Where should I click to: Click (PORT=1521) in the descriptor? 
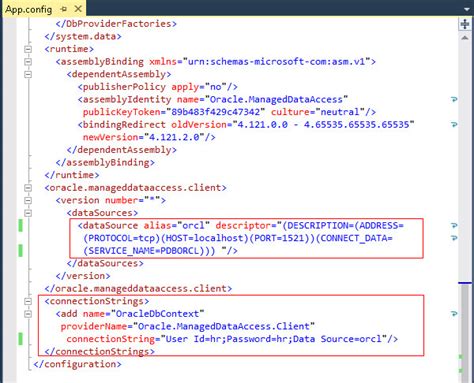click(x=279, y=238)
